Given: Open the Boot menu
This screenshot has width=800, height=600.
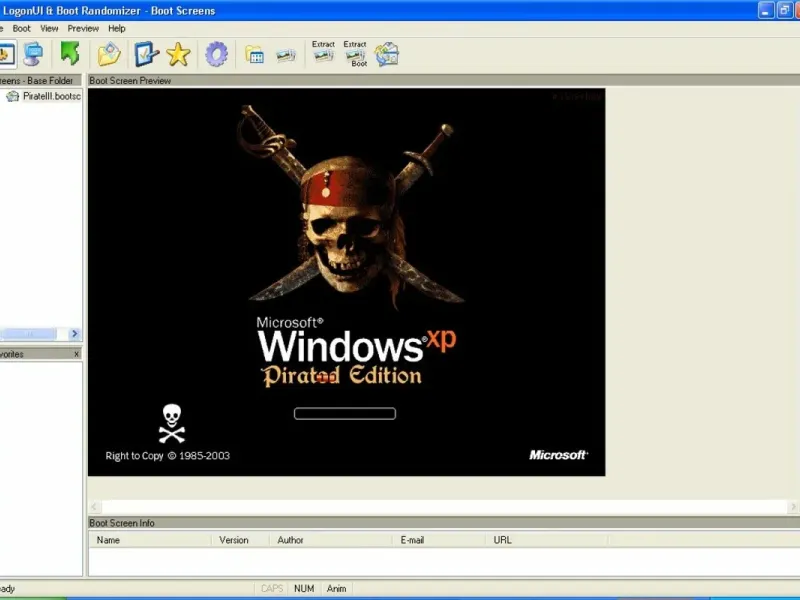Looking at the screenshot, I should 21,29.
